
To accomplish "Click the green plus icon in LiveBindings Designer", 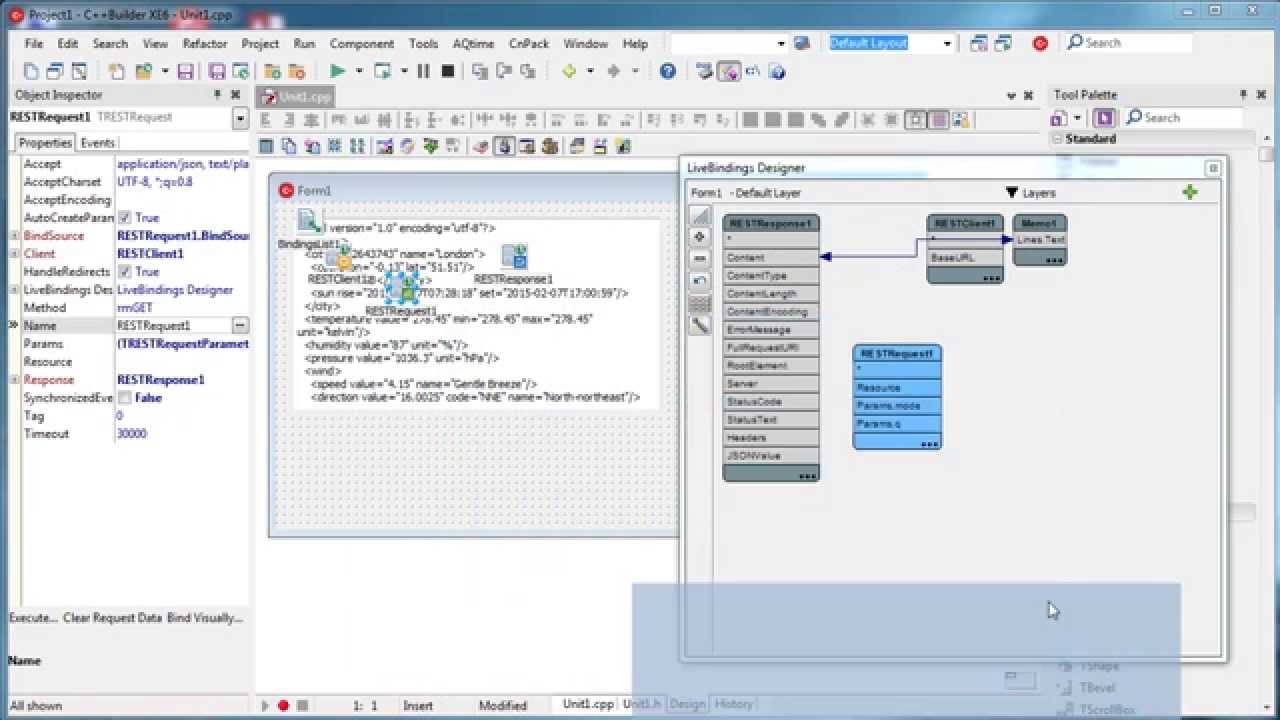I will (1190, 192).
